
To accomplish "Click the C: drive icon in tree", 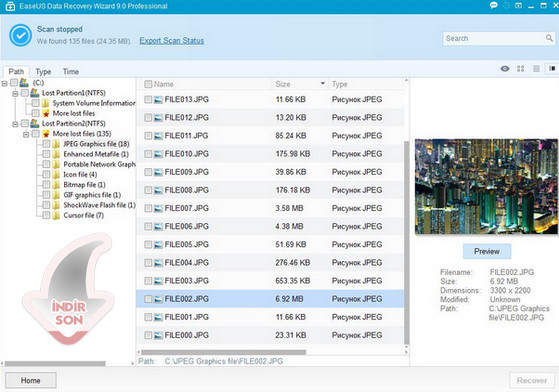I will [24, 83].
